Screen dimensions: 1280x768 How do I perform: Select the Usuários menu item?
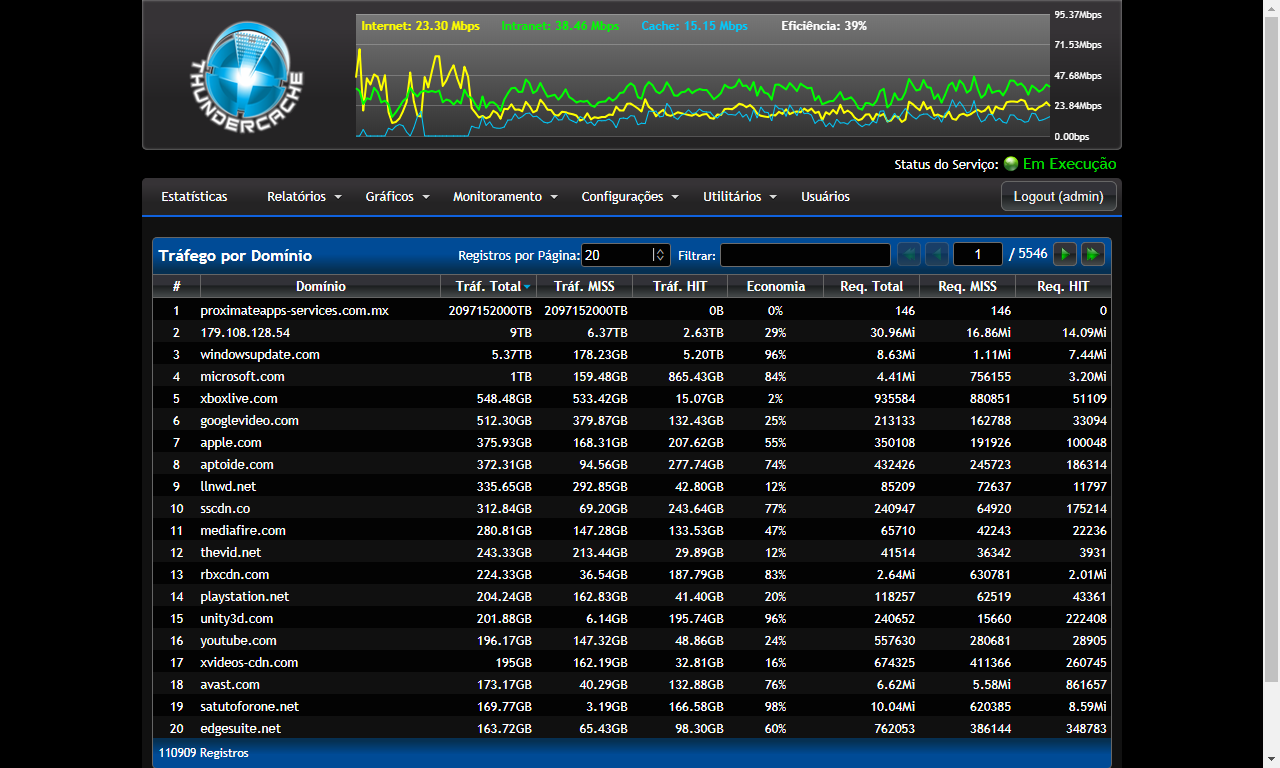(x=825, y=197)
